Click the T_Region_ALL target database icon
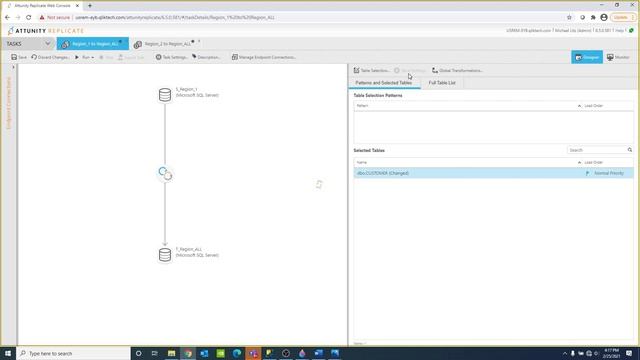 tap(165, 255)
